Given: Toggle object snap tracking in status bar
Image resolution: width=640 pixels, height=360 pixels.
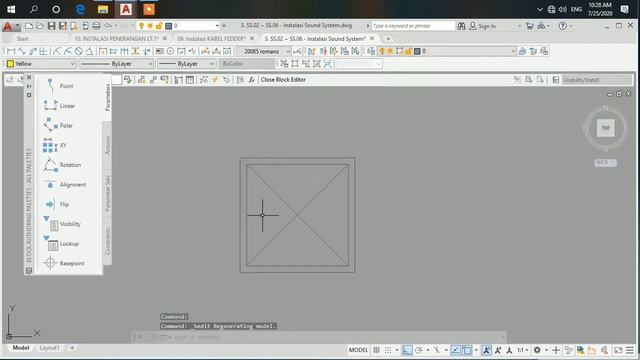Looking at the screenshot, I should [456, 350].
